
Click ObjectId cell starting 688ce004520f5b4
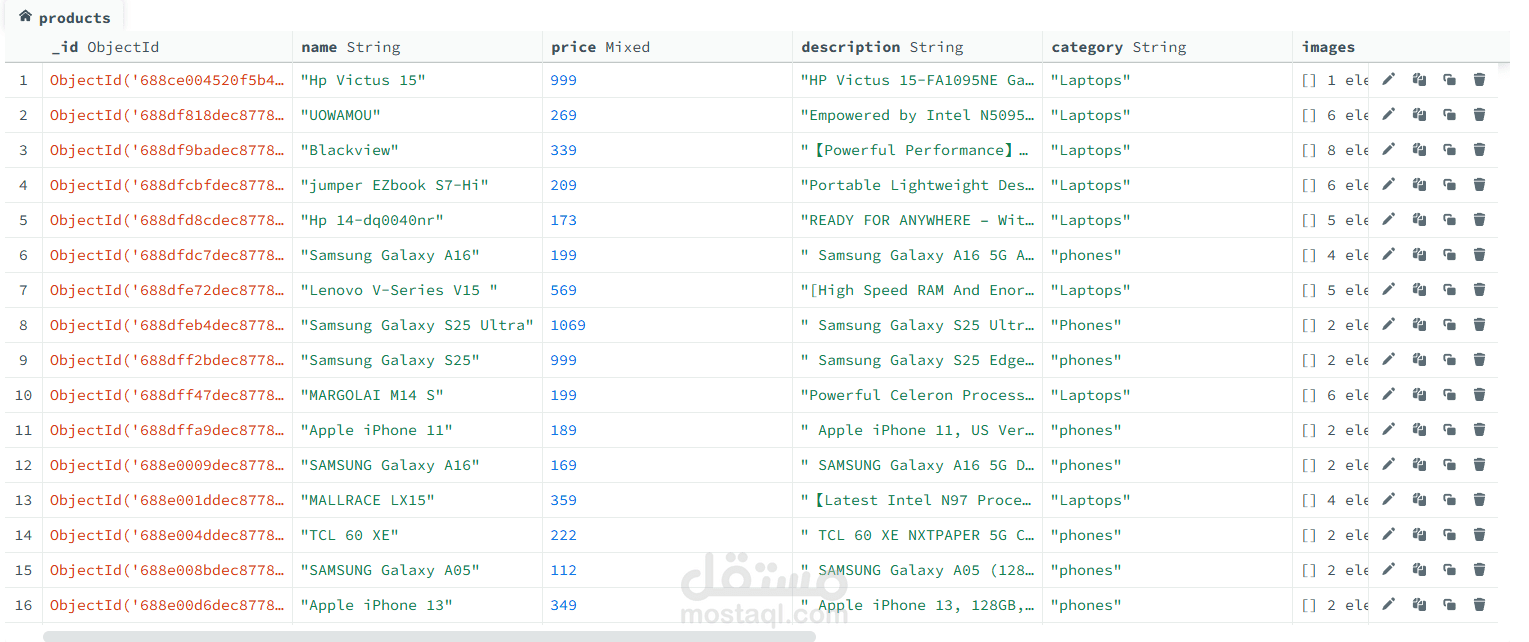pos(167,80)
